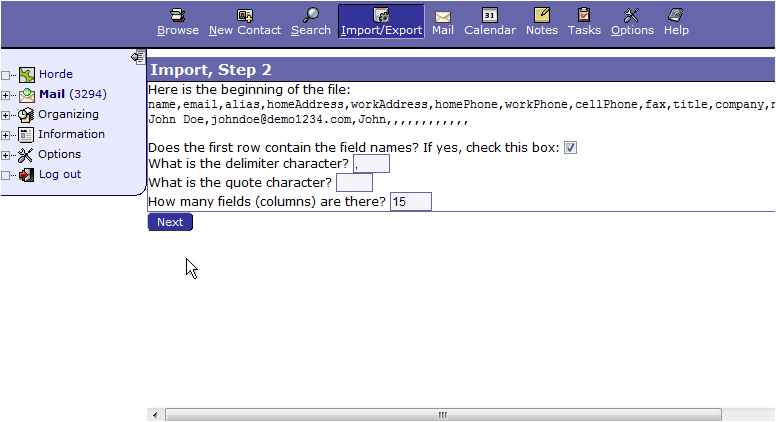Collapse the sidebar with the arrow icon
The height and width of the screenshot is (422, 776).
pyautogui.click(x=138, y=57)
